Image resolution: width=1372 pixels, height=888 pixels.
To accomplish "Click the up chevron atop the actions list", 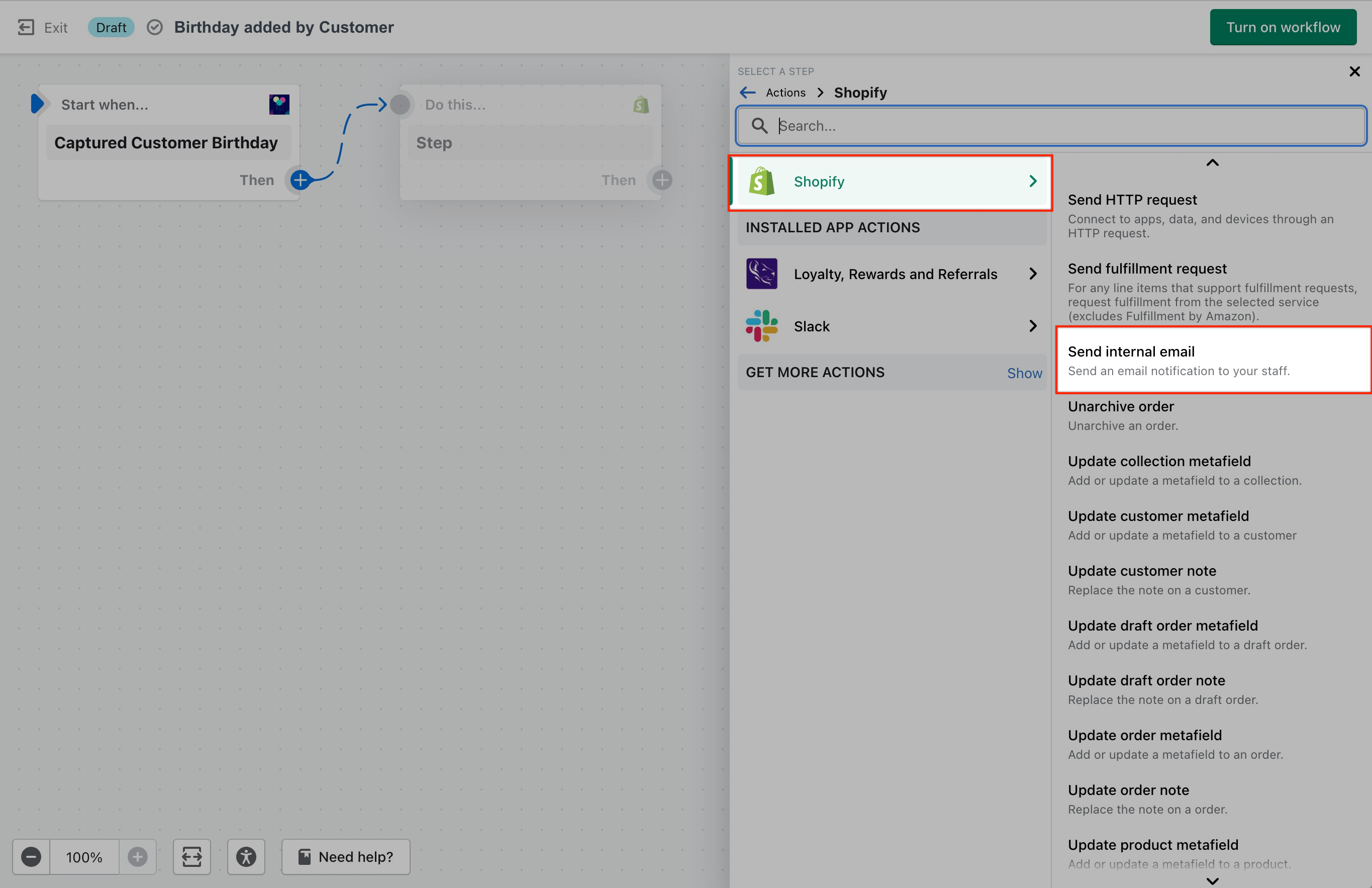I will [1212, 163].
